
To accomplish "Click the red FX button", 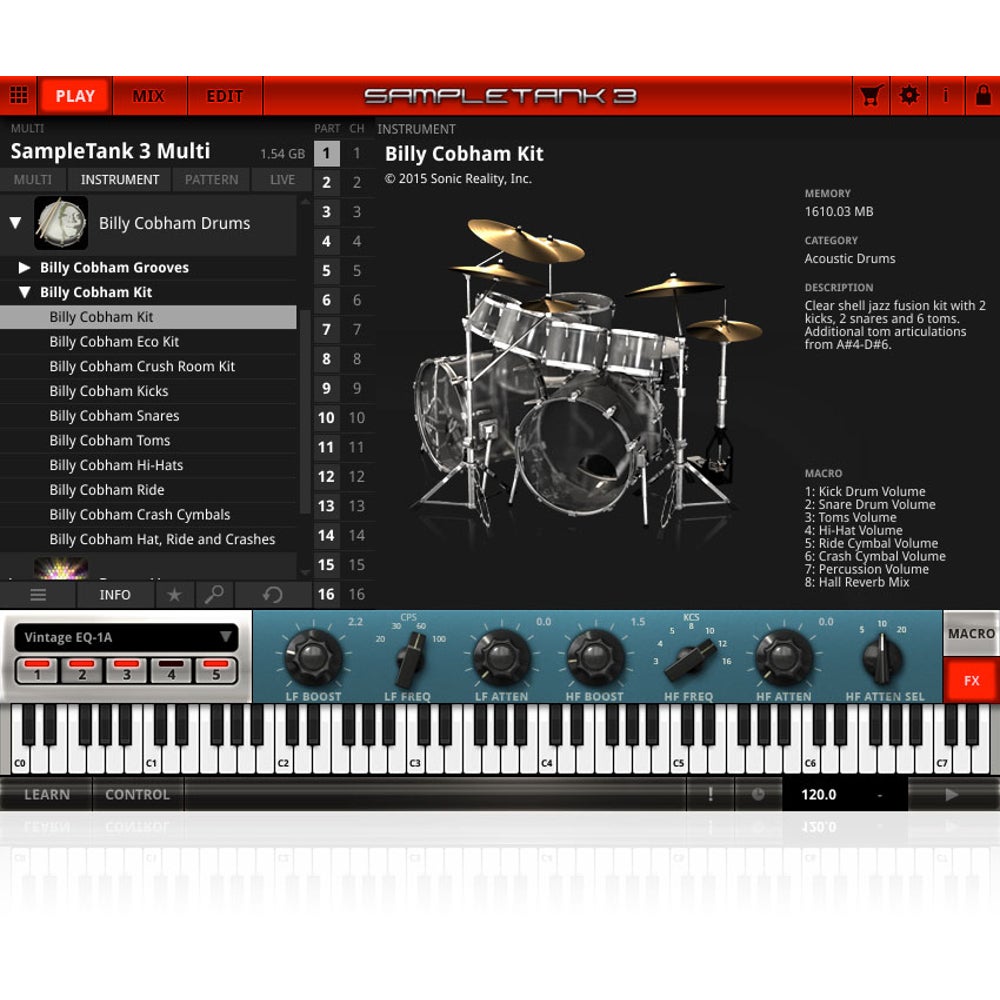I will (971, 680).
